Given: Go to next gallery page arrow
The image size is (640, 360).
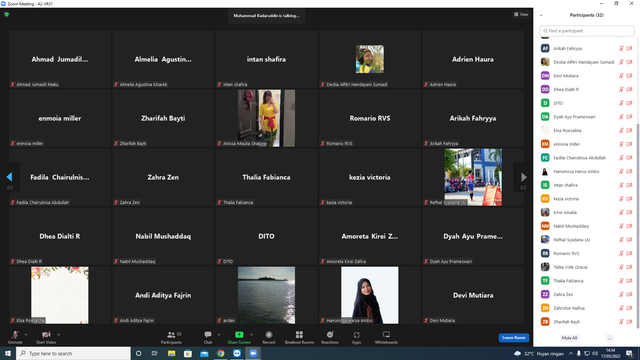Looking at the screenshot, I should click(x=524, y=177).
